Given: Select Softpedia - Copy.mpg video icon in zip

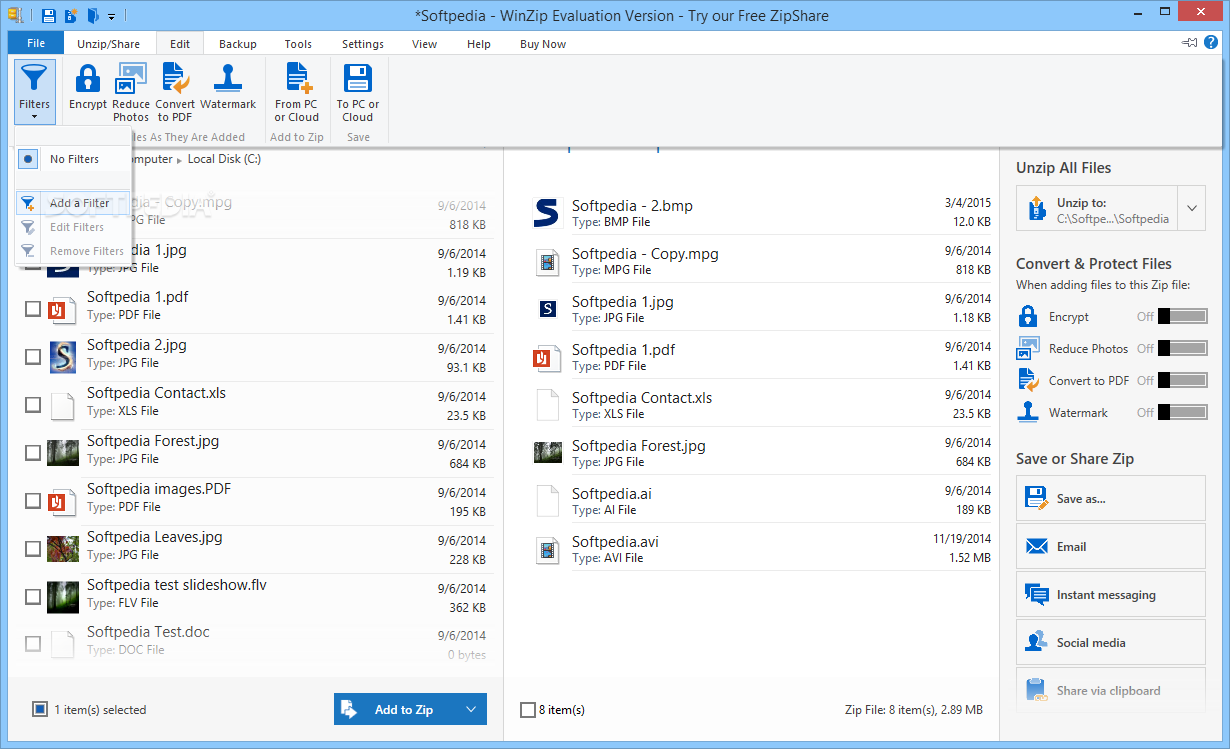Looking at the screenshot, I should tap(547, 261).
